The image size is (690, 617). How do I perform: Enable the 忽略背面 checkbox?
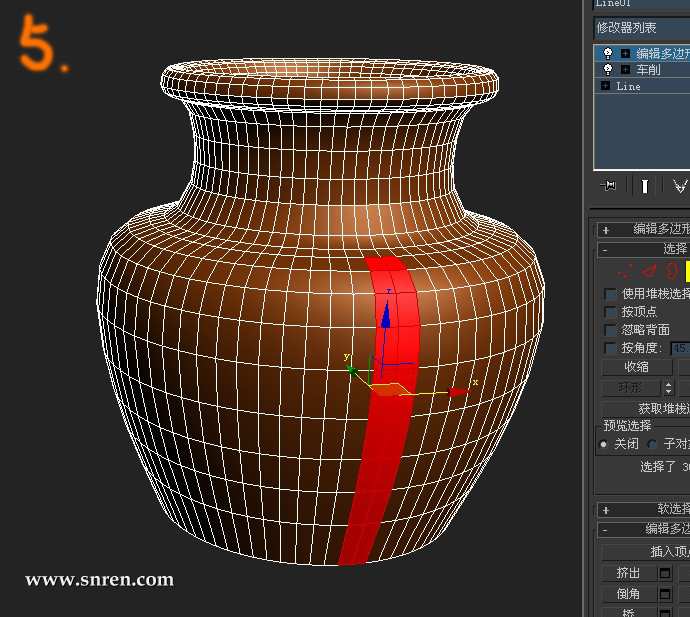tap(610, 331)
